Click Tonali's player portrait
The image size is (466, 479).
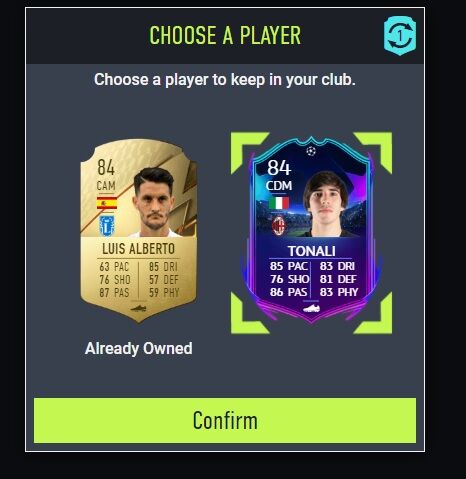(328, 204)
